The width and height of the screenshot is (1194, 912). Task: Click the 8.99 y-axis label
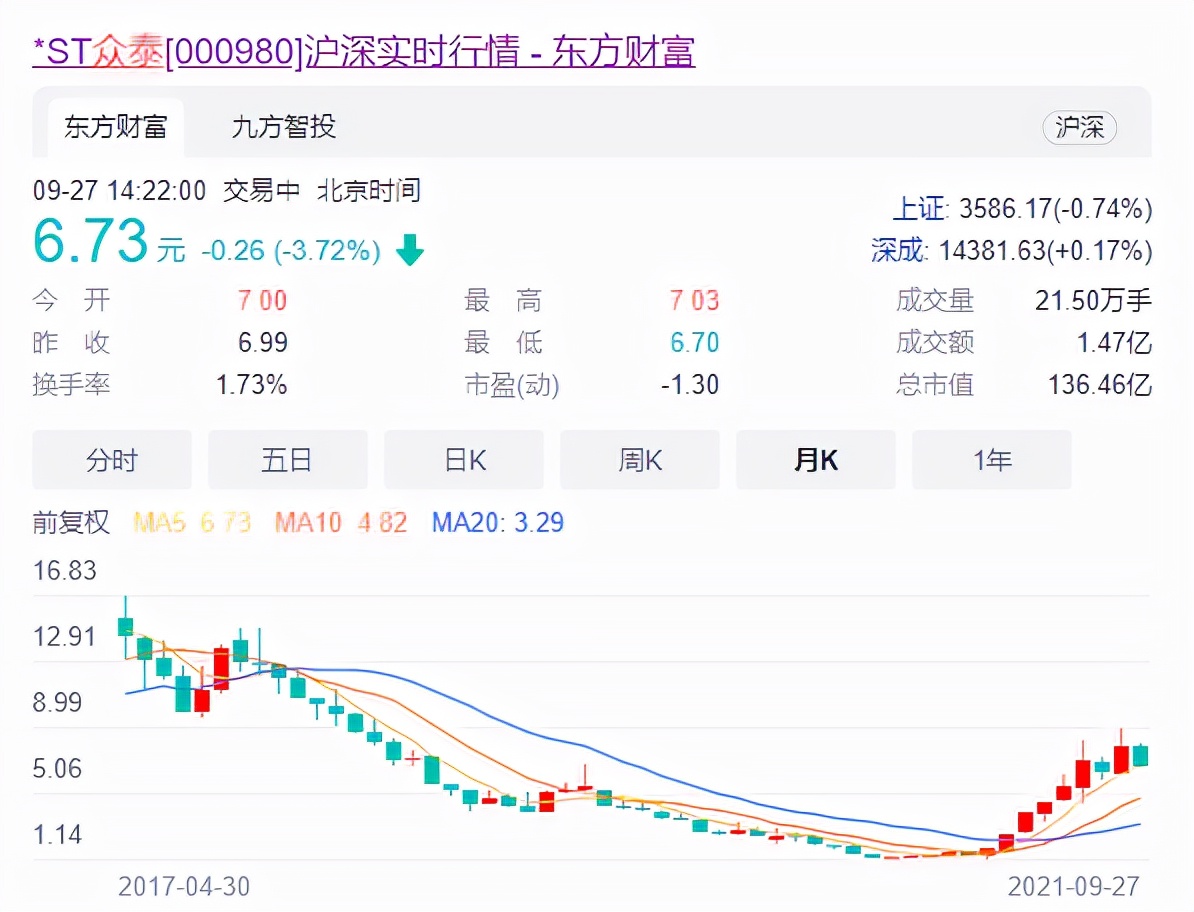click(x=57, y=702)
